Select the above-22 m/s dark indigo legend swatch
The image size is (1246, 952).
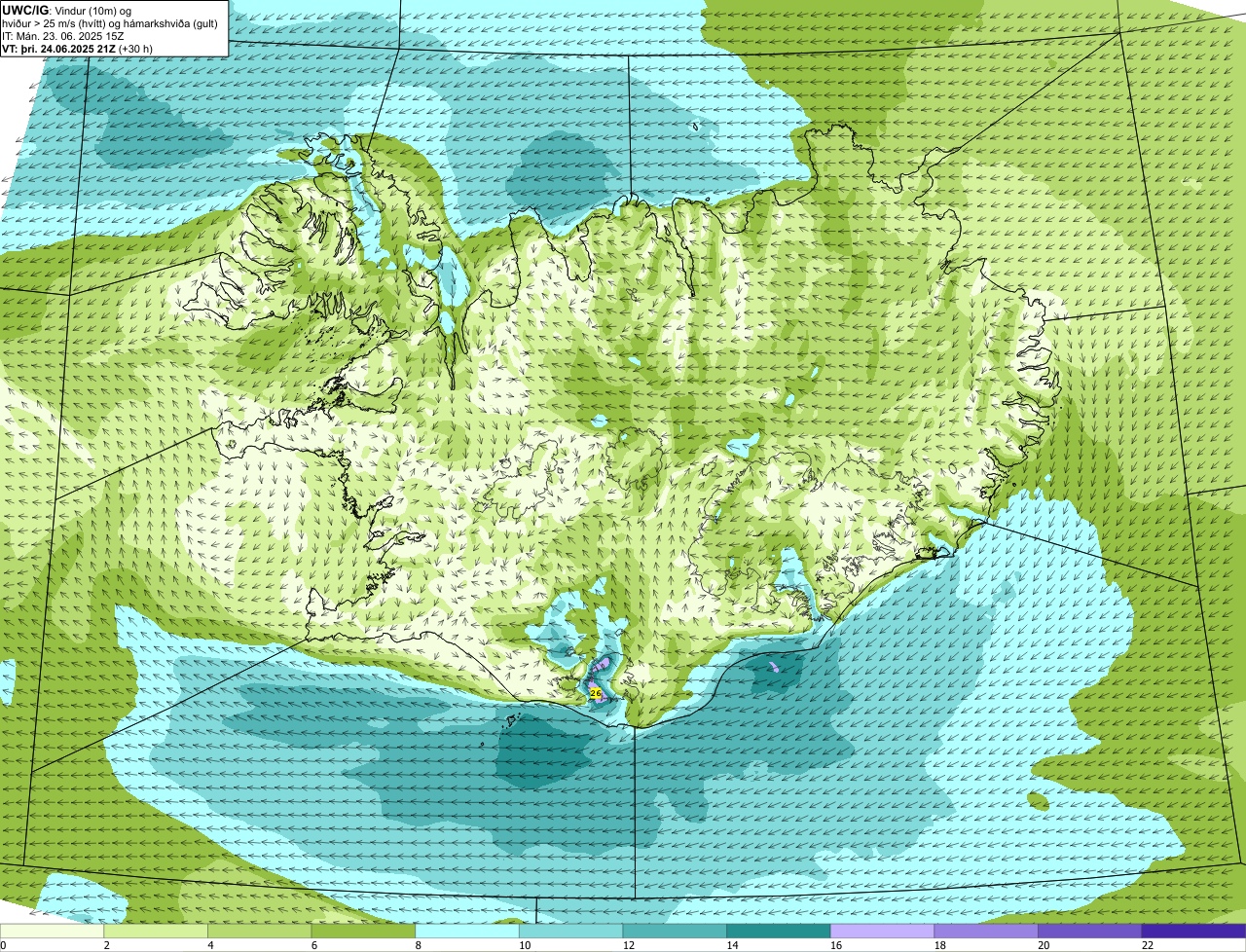click(x=1193, y=931)
